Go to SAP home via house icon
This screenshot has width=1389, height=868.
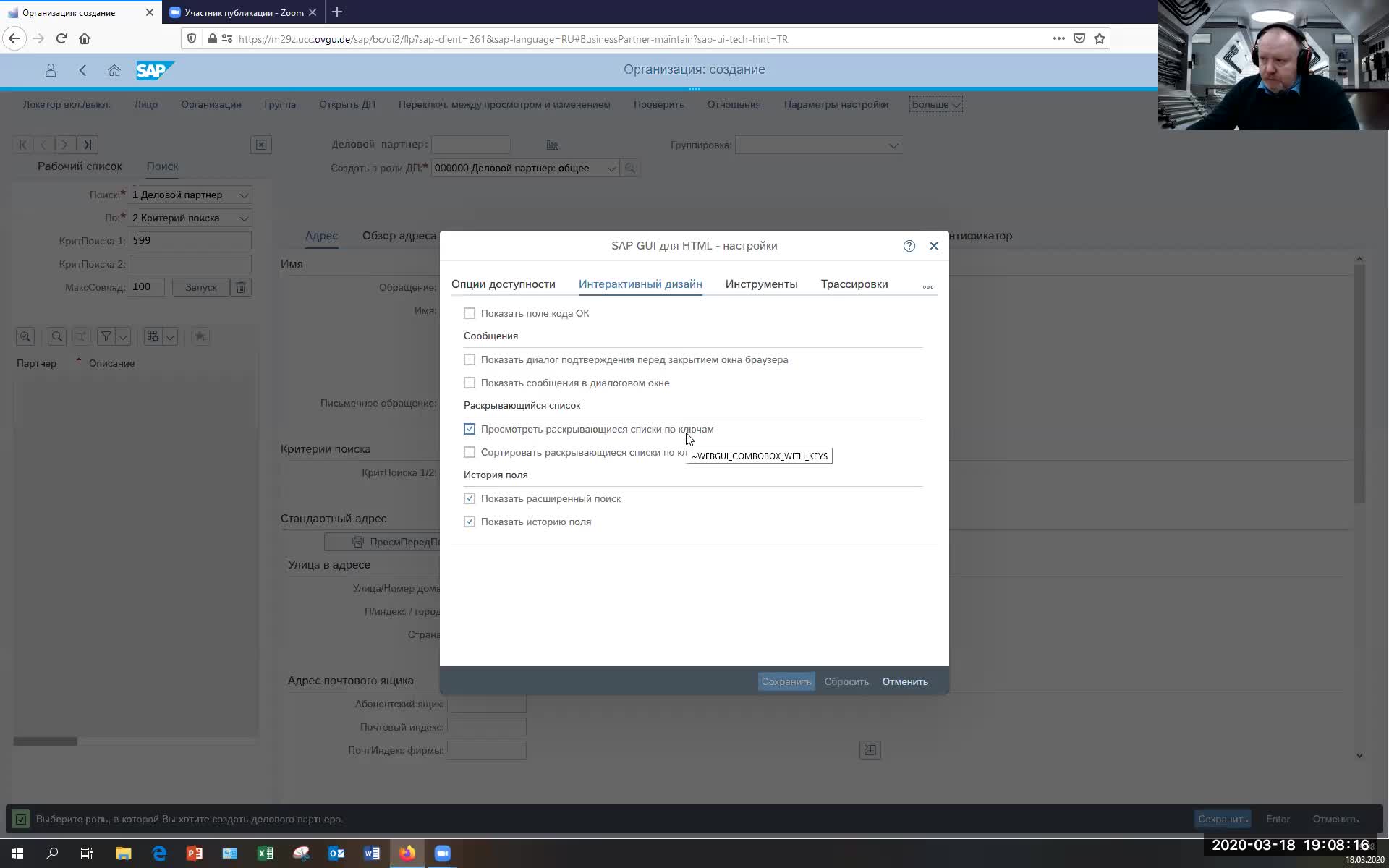[114, 70]
